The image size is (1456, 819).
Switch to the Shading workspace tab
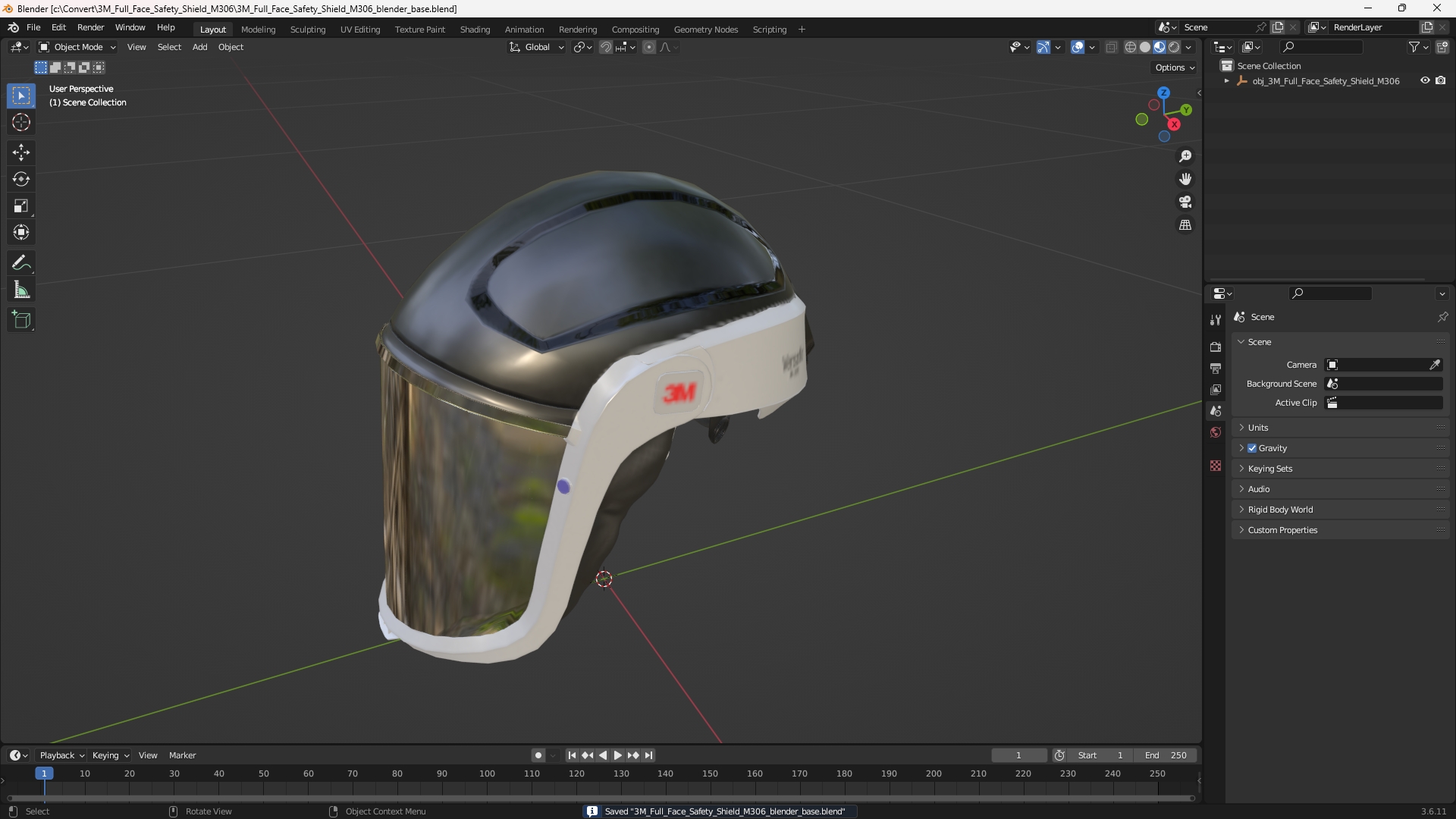pyautogui.click(x=475, y=30)
